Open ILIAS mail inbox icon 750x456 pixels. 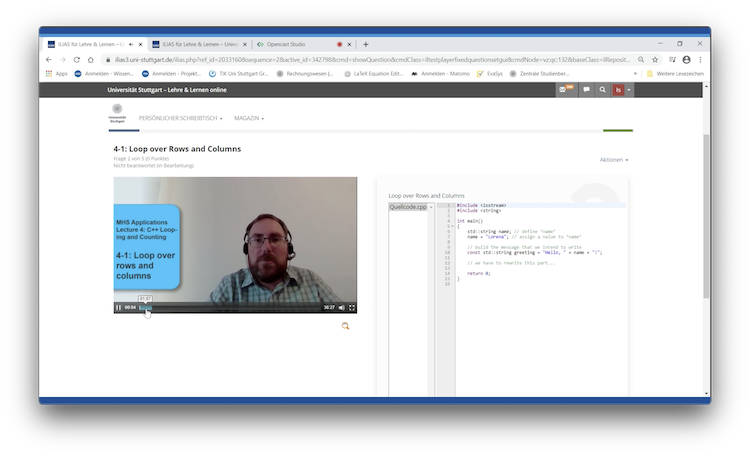pyautogui.click(x=565, y=89)
